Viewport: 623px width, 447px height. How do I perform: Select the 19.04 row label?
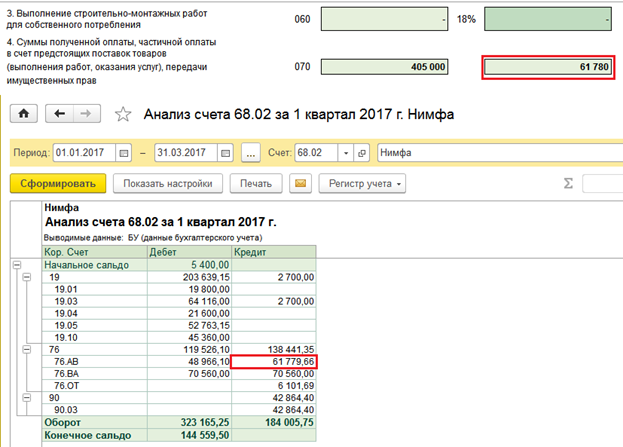pyautogui.click(x=66, y=313)
